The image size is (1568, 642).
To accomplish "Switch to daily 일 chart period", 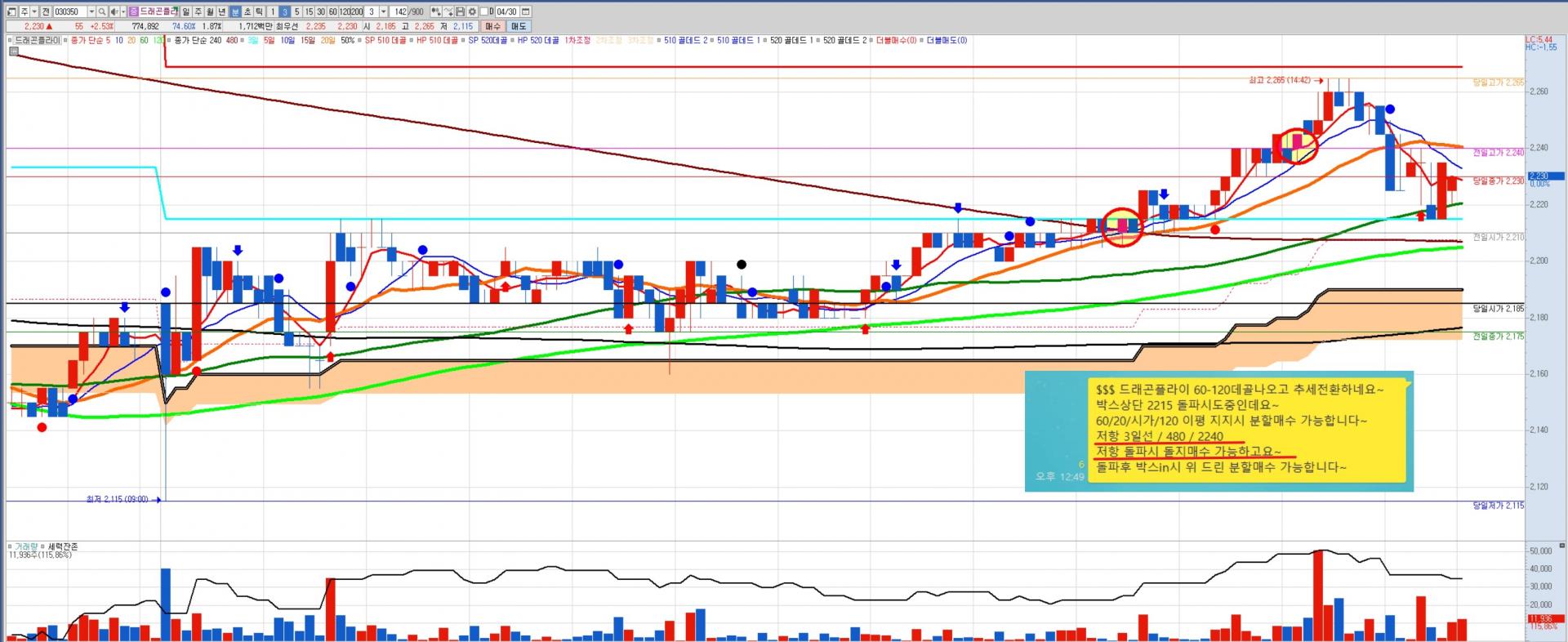I will point(186,12).
